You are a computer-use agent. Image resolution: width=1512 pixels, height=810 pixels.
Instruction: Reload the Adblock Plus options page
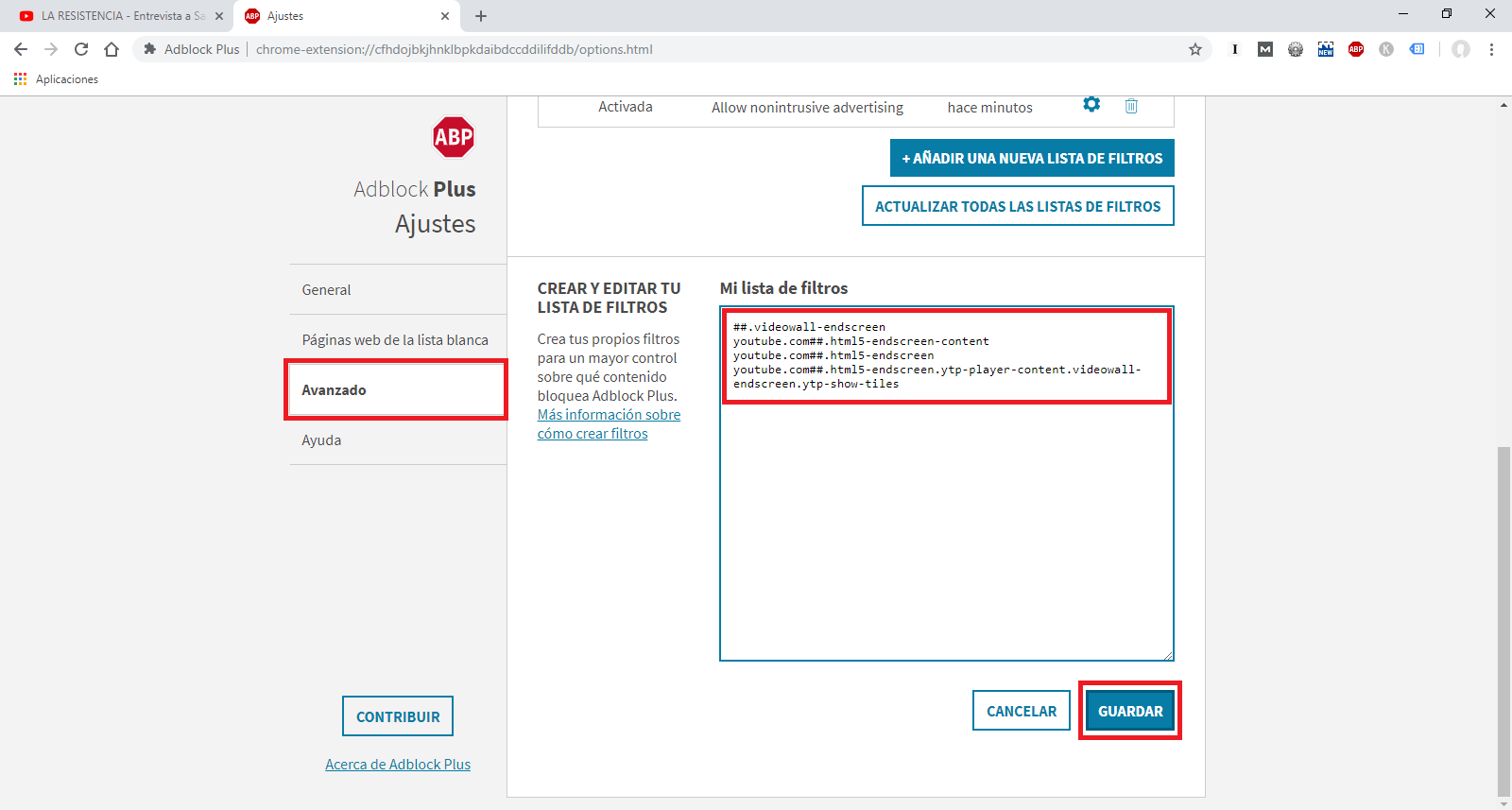pyautogui.click(x=81, y=49)
